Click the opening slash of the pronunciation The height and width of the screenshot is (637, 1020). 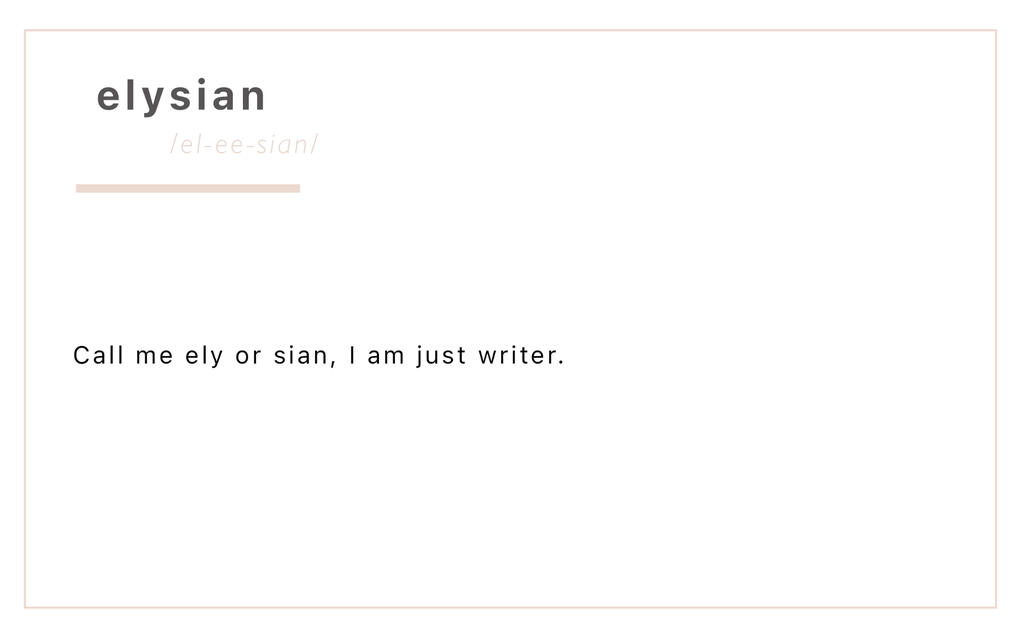[x=174, y=144]
